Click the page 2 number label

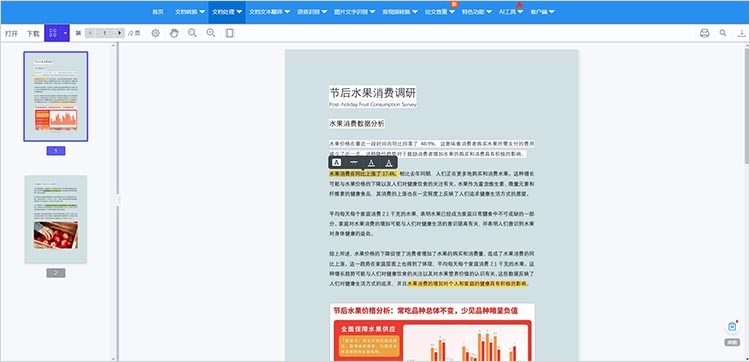click(x=56, y=273)
